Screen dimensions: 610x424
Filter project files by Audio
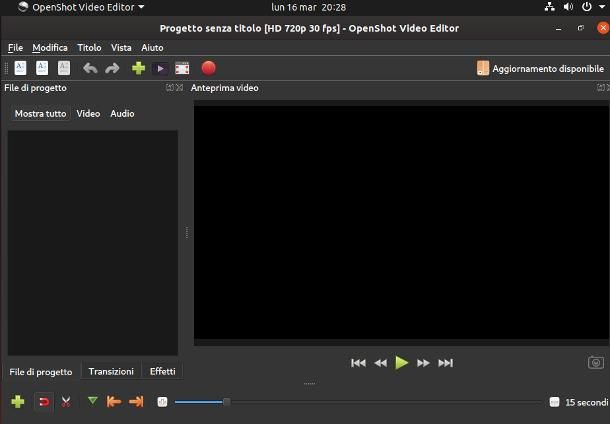point(122,114)
